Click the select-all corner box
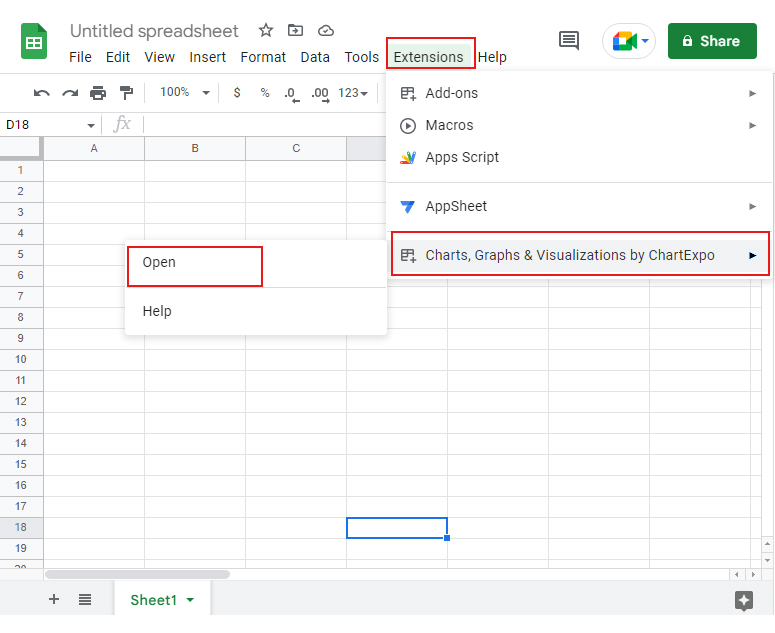The height and width of the screenshot is (633, 775). [21, 148]
